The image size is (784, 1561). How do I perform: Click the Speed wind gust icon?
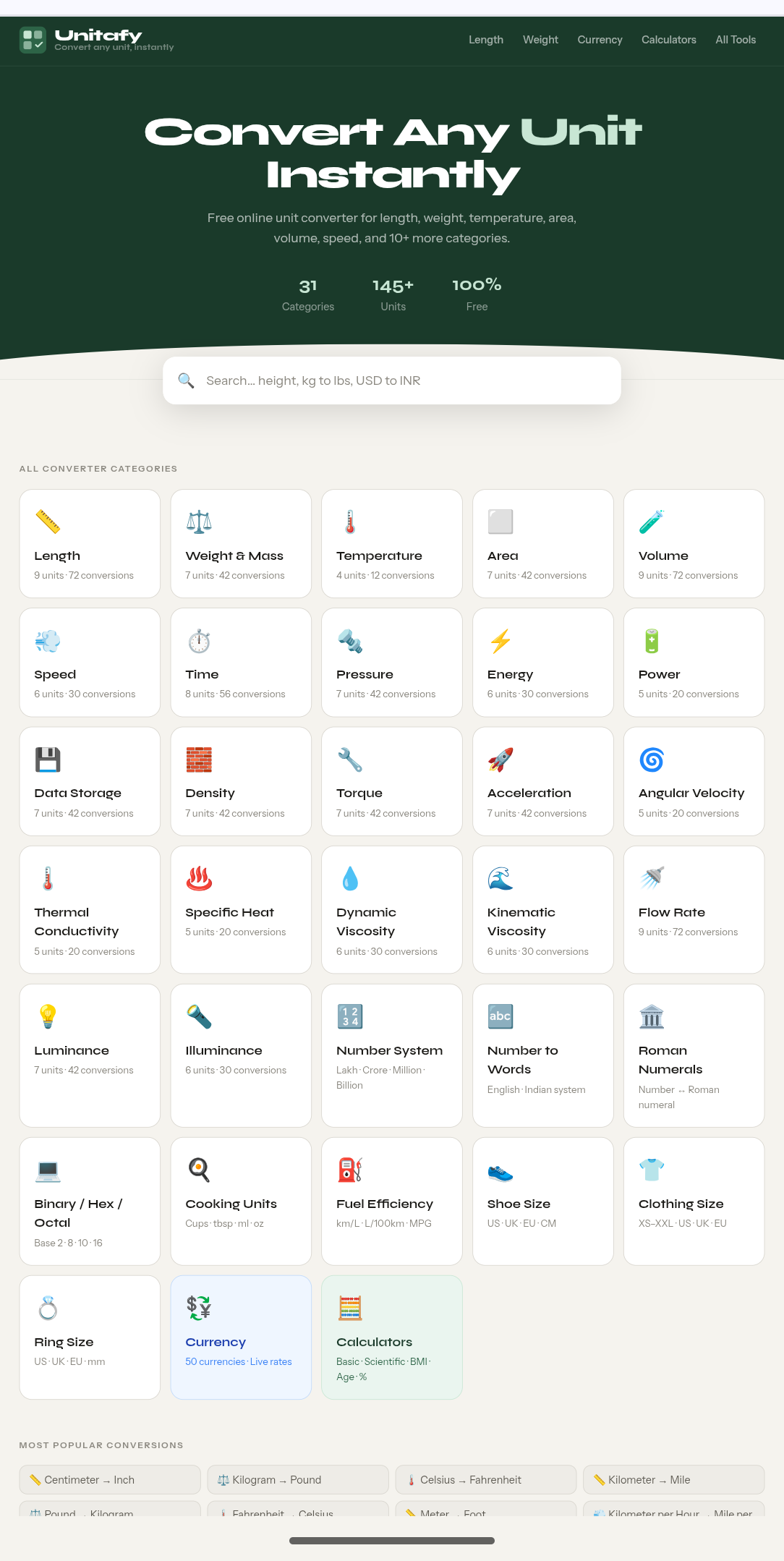click(48, 640)
